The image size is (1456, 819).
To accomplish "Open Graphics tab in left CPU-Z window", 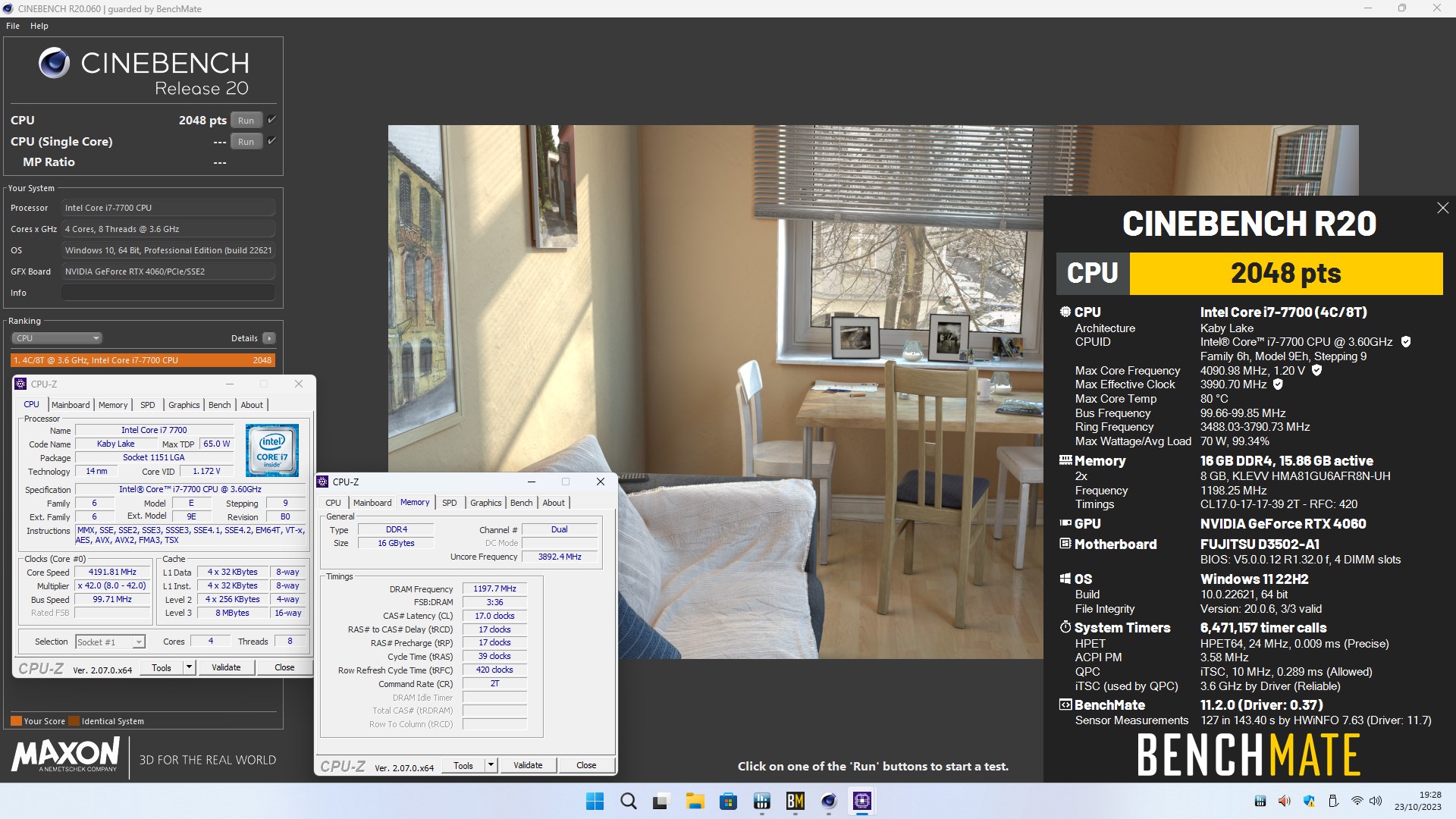I will point(184,405).
